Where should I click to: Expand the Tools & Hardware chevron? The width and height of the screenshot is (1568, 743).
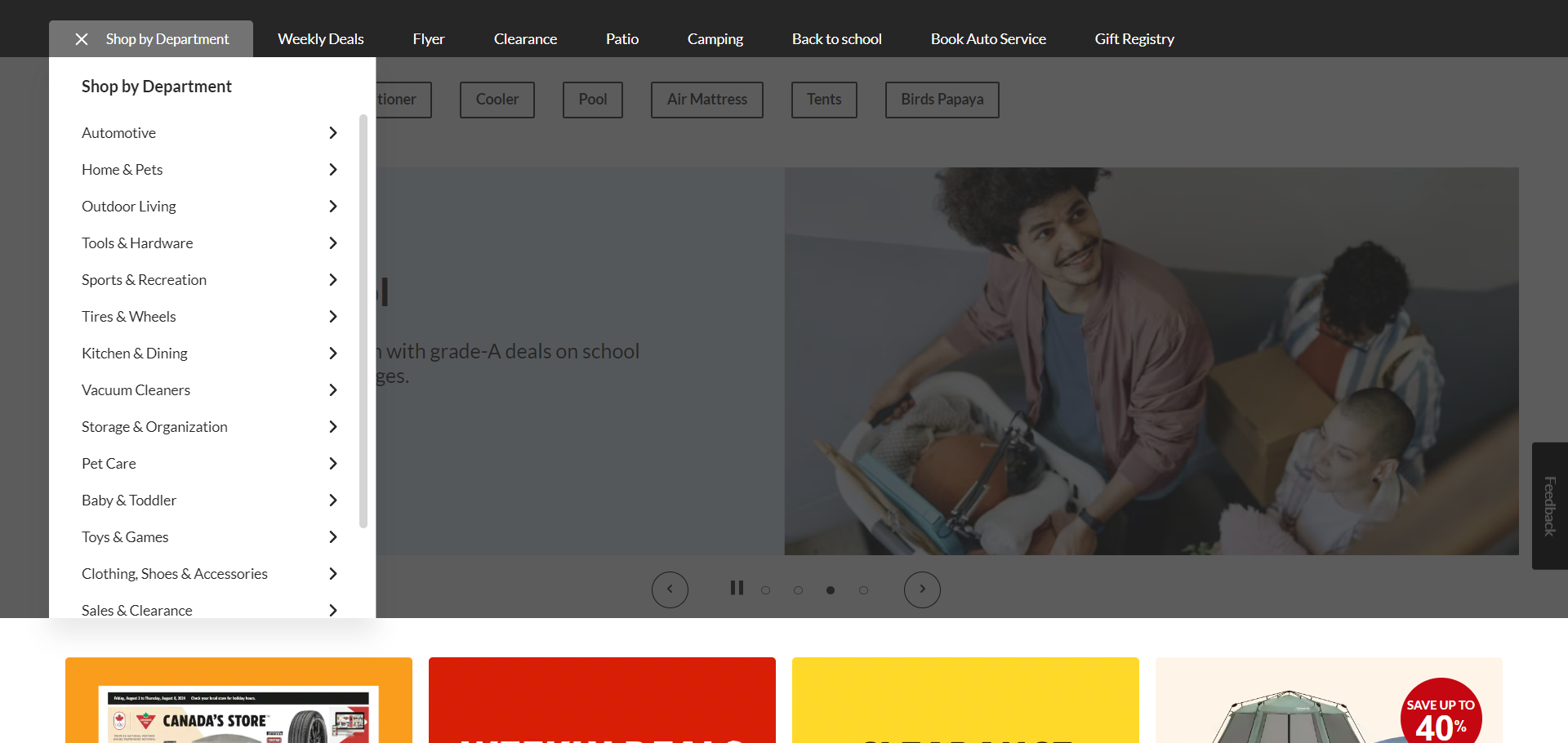pyautogui.click(x=332, y=243)
